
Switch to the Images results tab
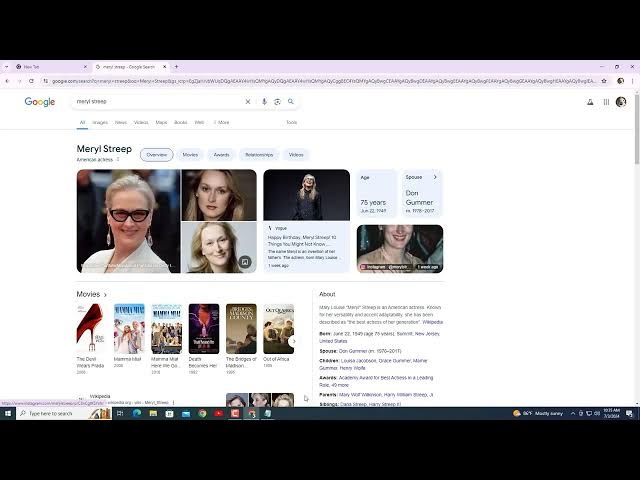[x=100, y=122]
